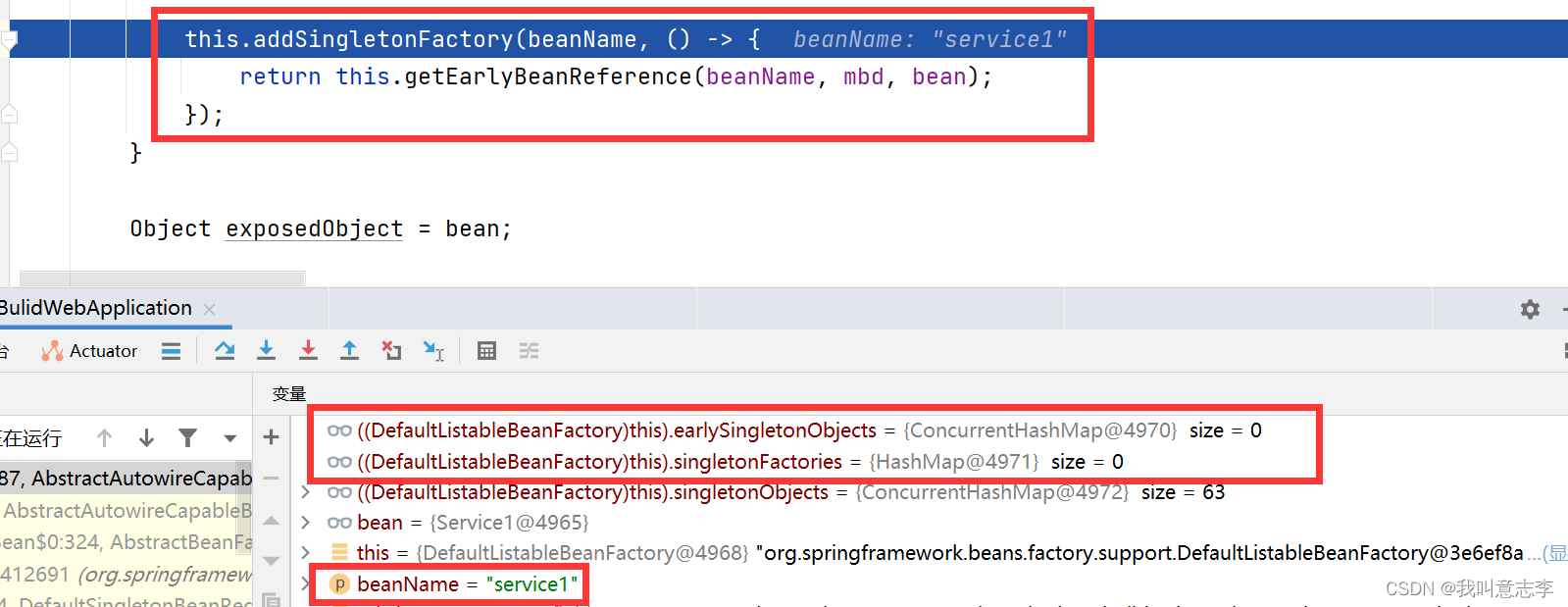Select previous frame with up arrow
Image resolution: width=1568 pixels, height=607 pixels.
[x=105, y=437]
